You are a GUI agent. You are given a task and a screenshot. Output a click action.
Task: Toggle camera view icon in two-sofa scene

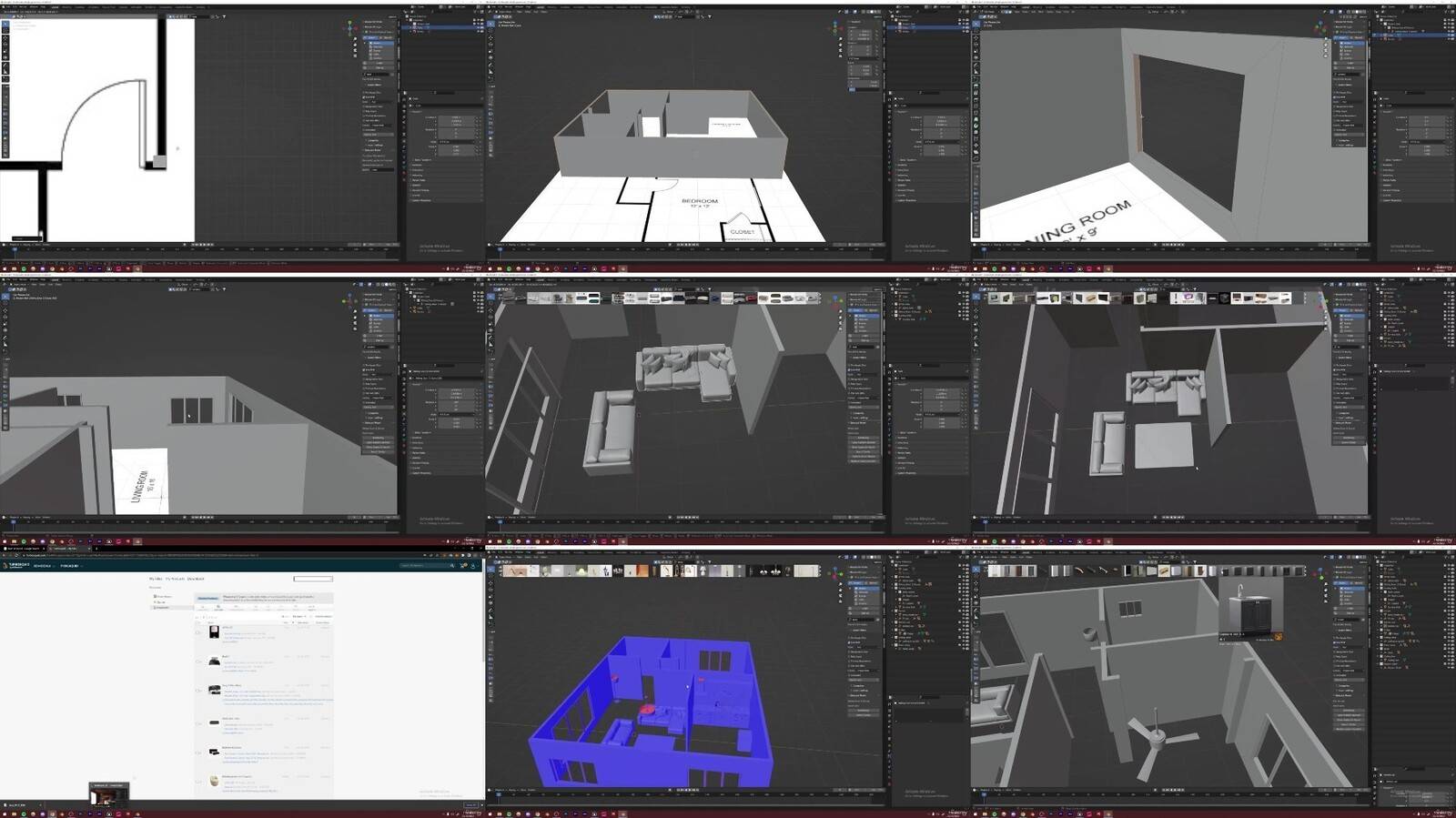pyautogui.click(x=840, y=325)
